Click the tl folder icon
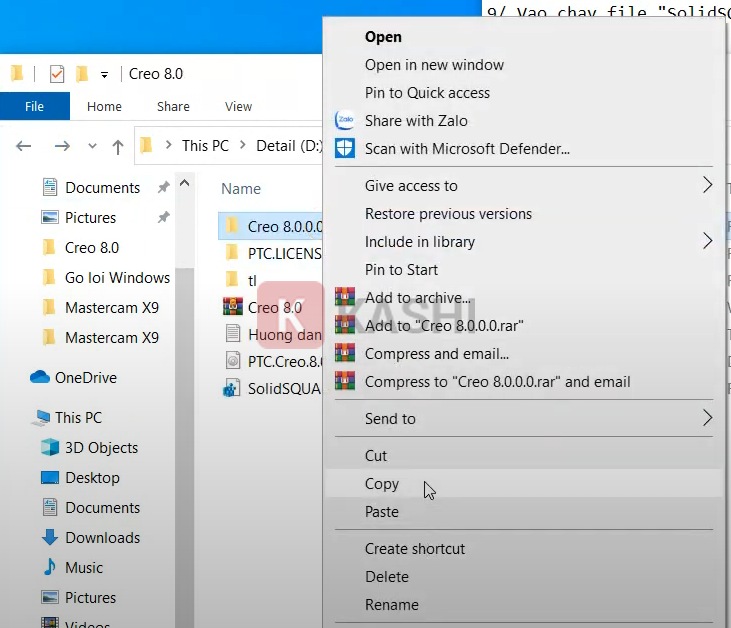The height and width of the screenshot is (628, 731). click(232, 279)
